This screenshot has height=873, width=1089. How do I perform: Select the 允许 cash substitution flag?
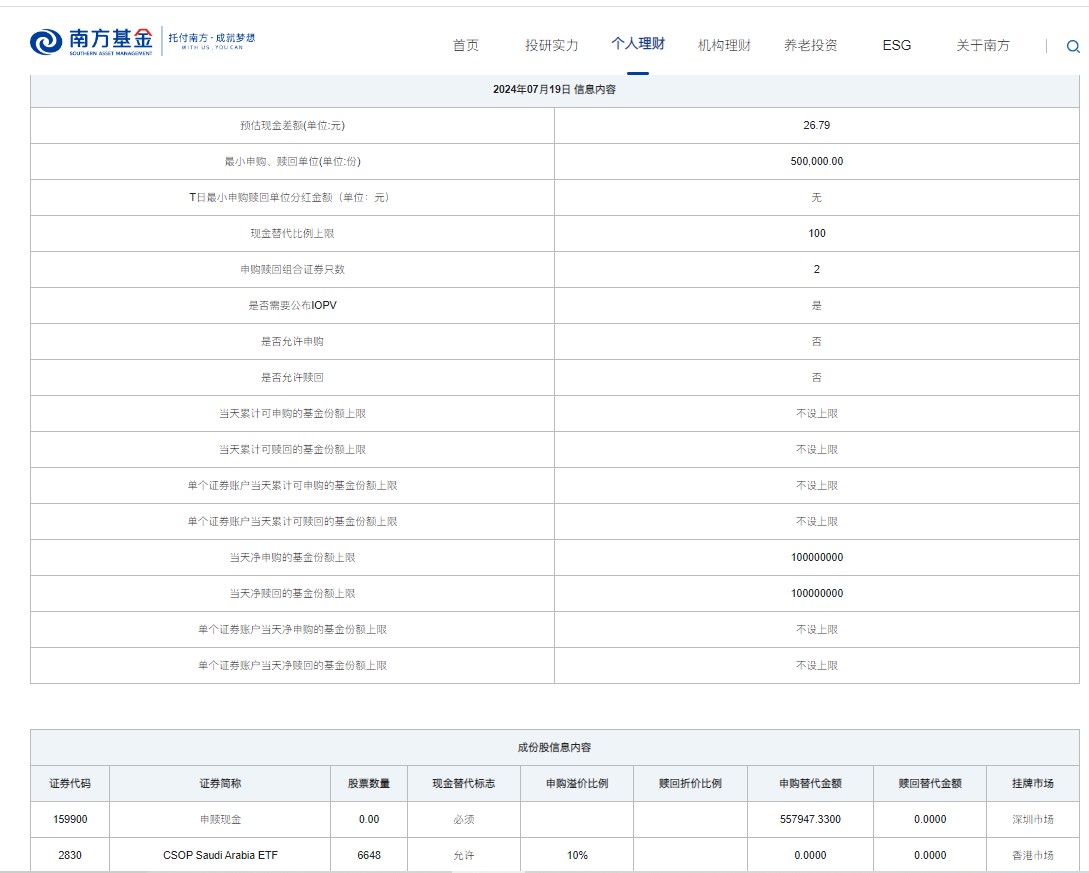pos(464,856)
